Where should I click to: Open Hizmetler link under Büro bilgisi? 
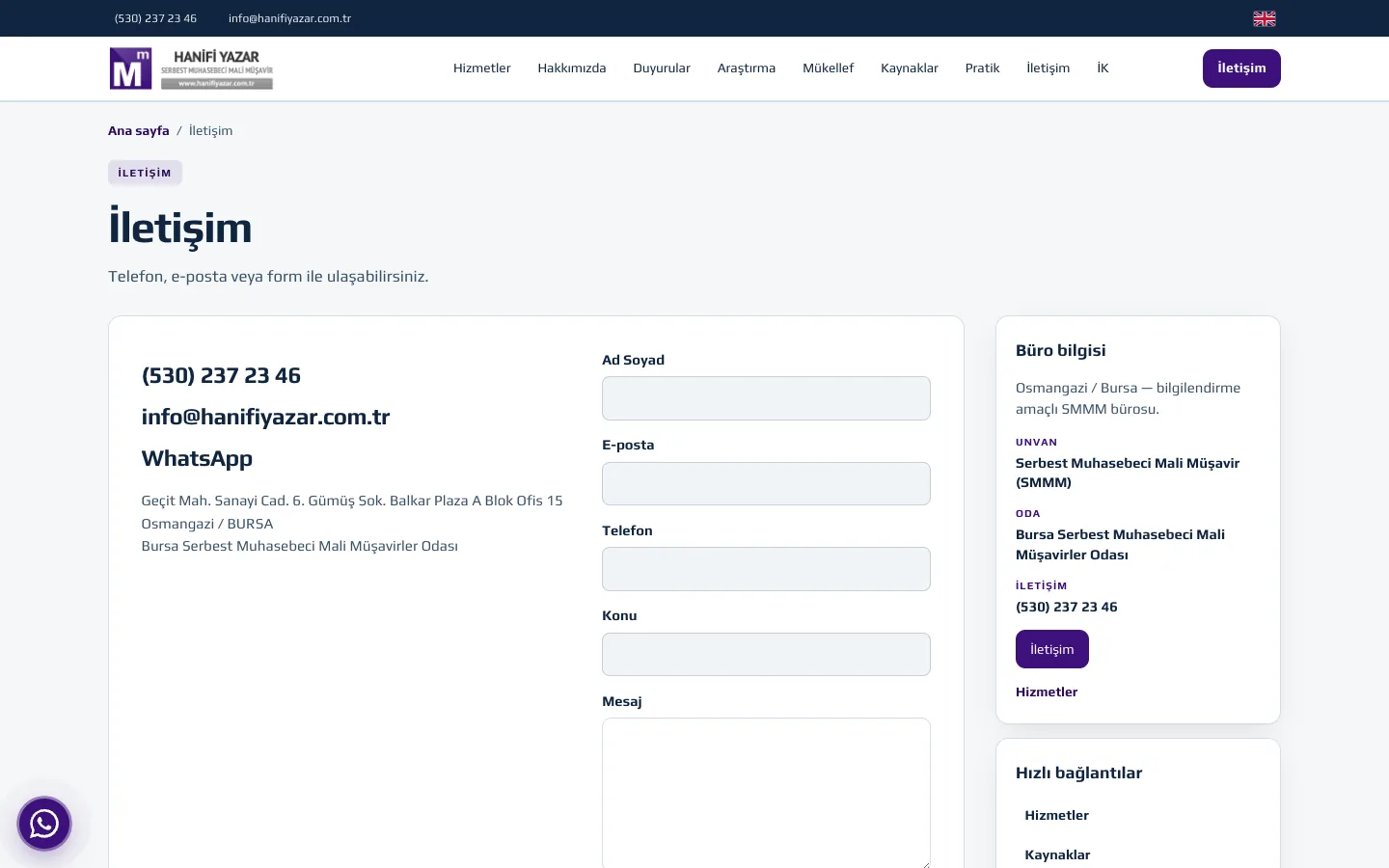1047,692
